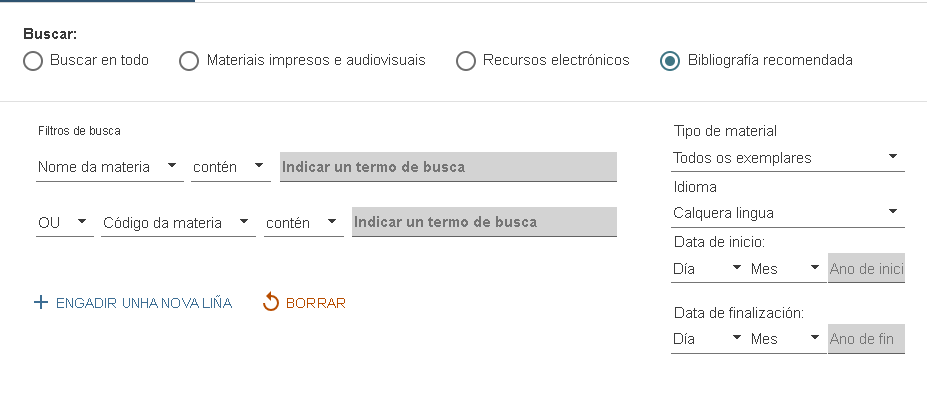Click the Ano de fin year field
Screen dimensions: 927x401
(866, 339)
